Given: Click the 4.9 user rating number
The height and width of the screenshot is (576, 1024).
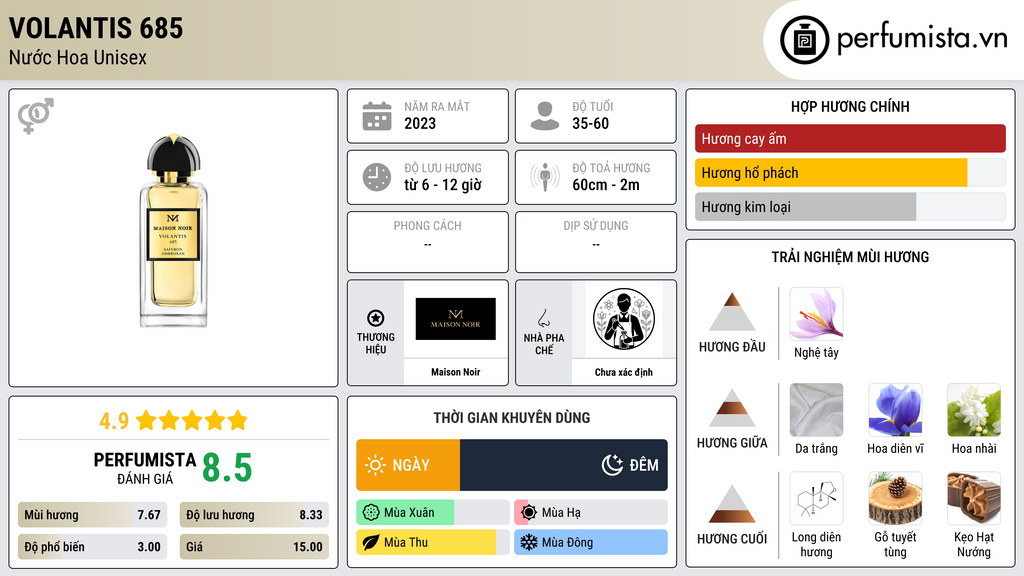Looking at the screenshot, I should 114,421.
